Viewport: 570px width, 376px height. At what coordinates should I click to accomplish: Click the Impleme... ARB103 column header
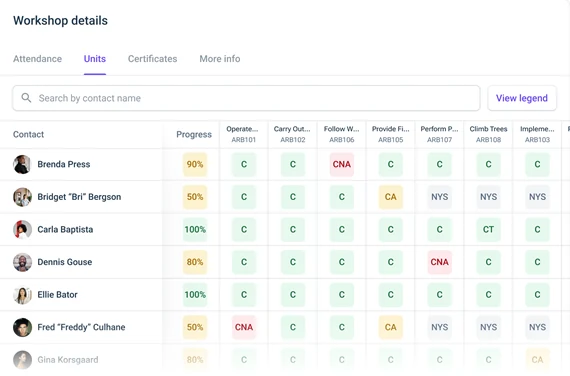tap(537, 134)
